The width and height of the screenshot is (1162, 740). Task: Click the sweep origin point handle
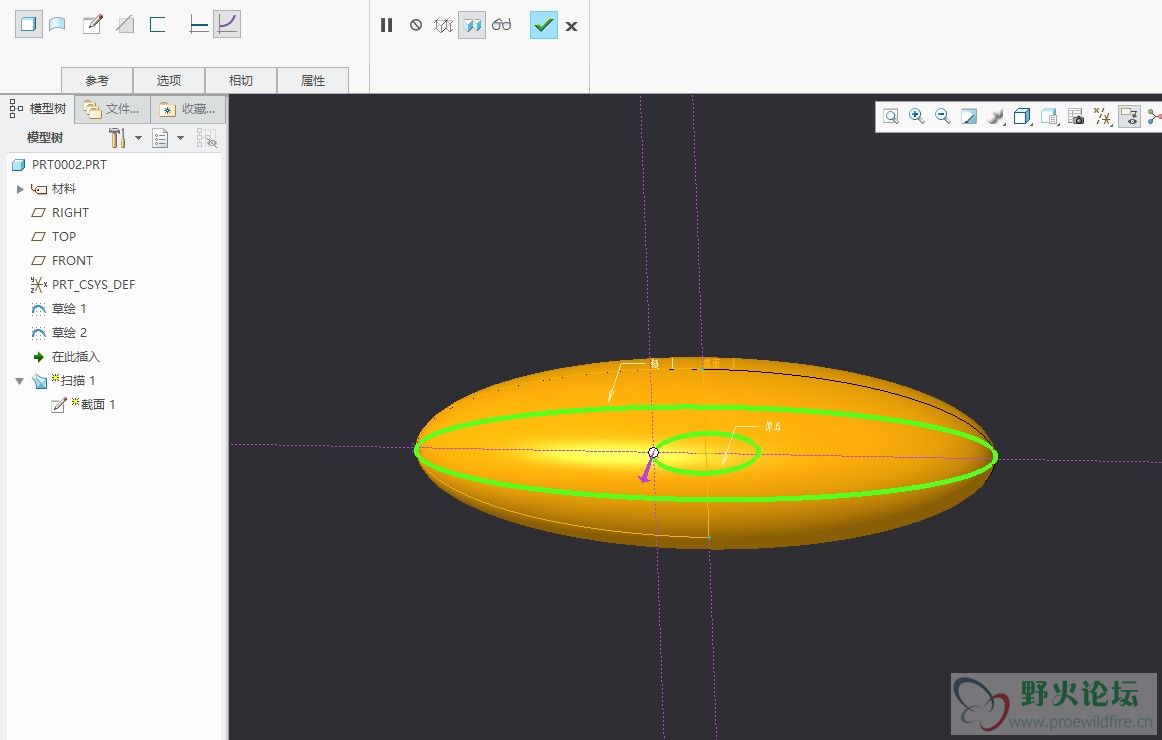653,452
